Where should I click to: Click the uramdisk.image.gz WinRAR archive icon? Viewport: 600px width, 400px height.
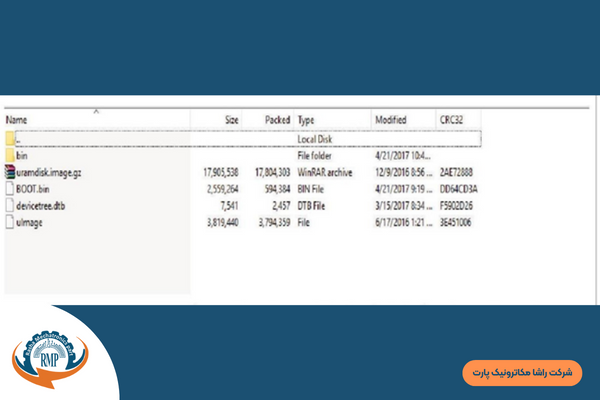(x=10, y=172)
